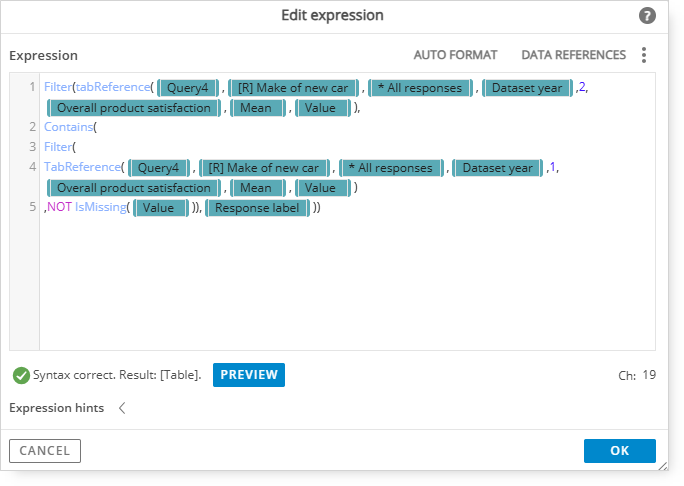Click the Response label token
The height and width of the screenshot is (486, 684).
pos(257,208)
